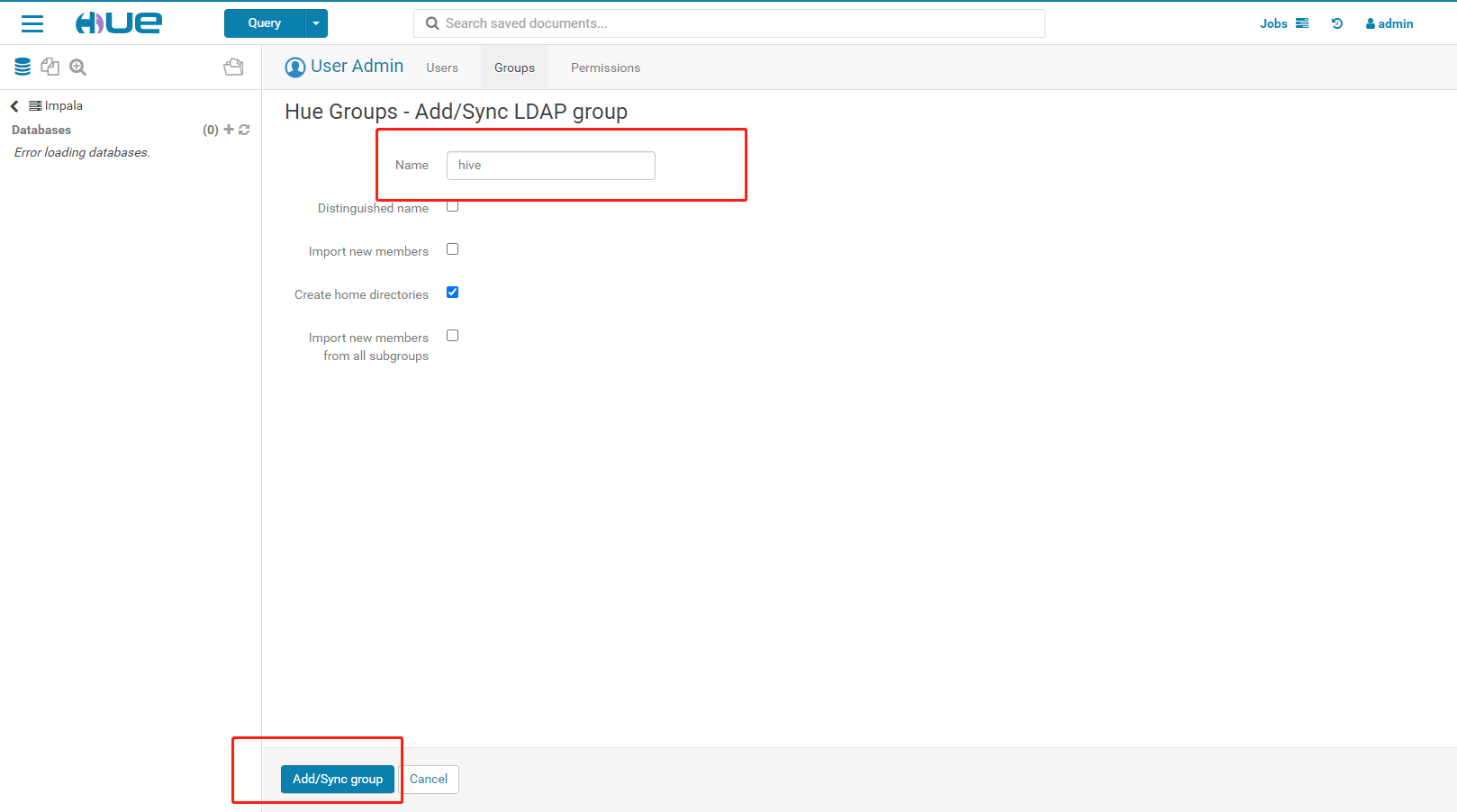Click the User Admin avatar icon
1457x812 pixels.
point(295,68)
